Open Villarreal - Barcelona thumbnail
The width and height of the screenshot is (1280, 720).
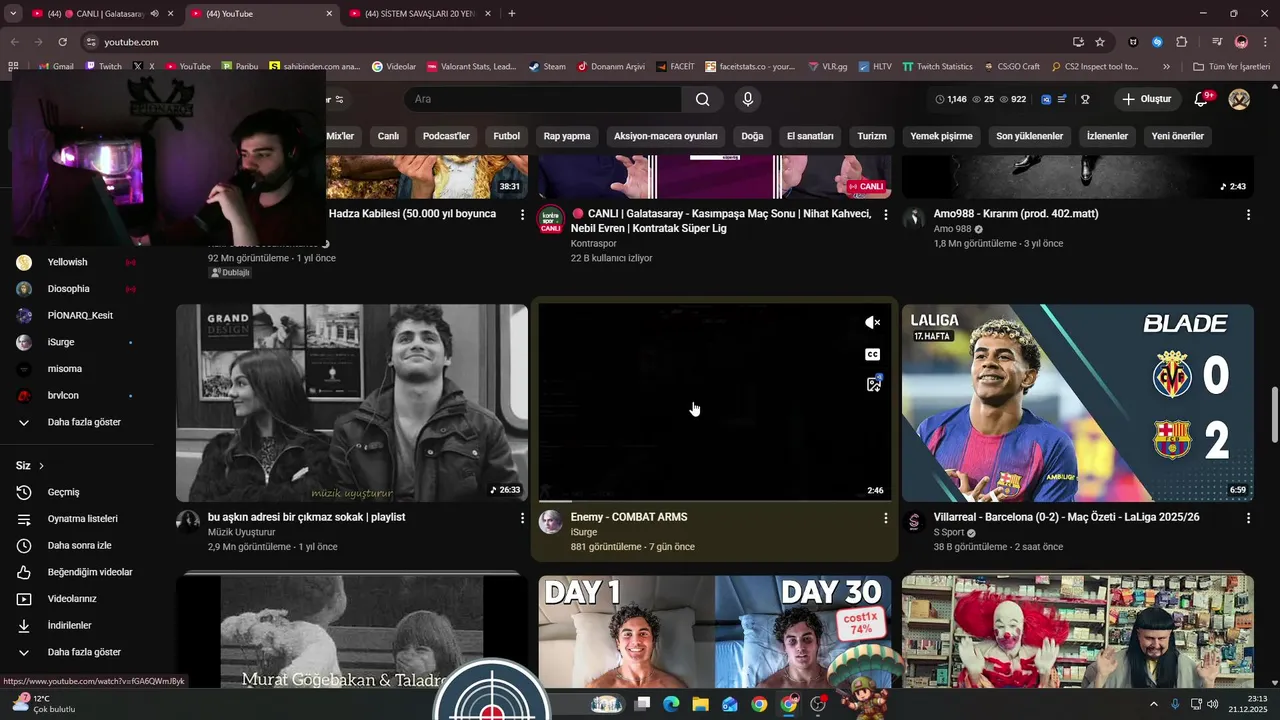(x=1077, y=403)
